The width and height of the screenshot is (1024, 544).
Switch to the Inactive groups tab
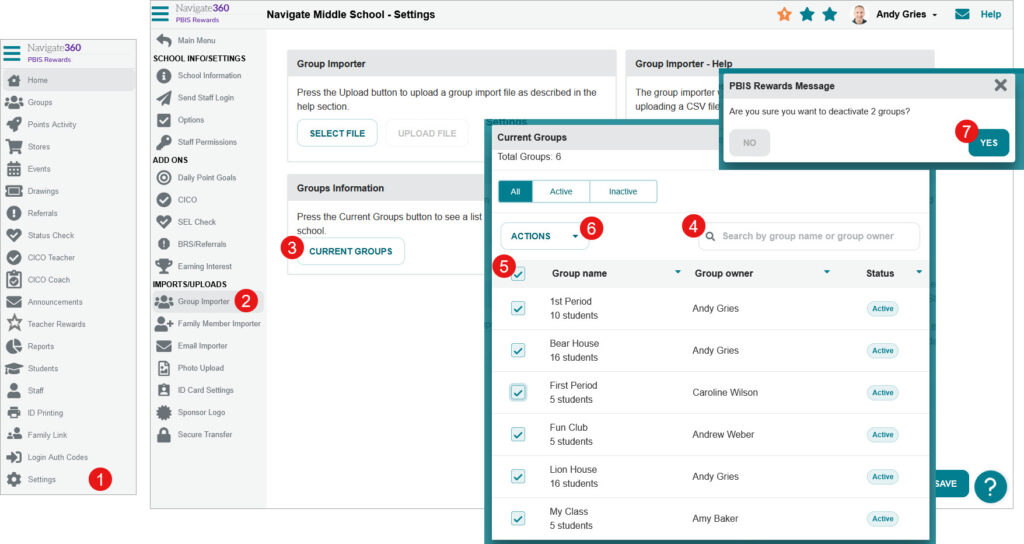coord(622,192)
